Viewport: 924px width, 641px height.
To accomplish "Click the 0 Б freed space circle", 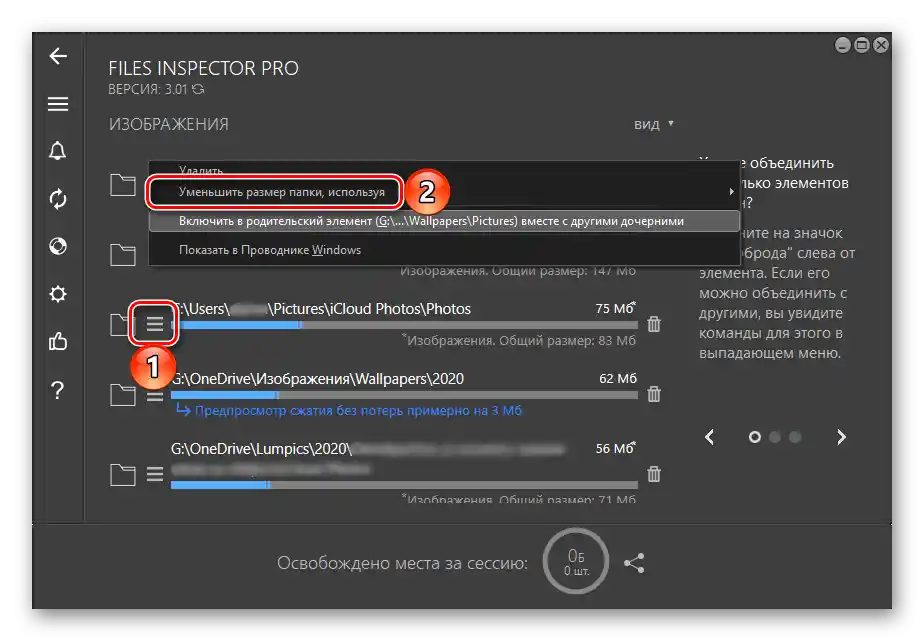I will point(576,561).
